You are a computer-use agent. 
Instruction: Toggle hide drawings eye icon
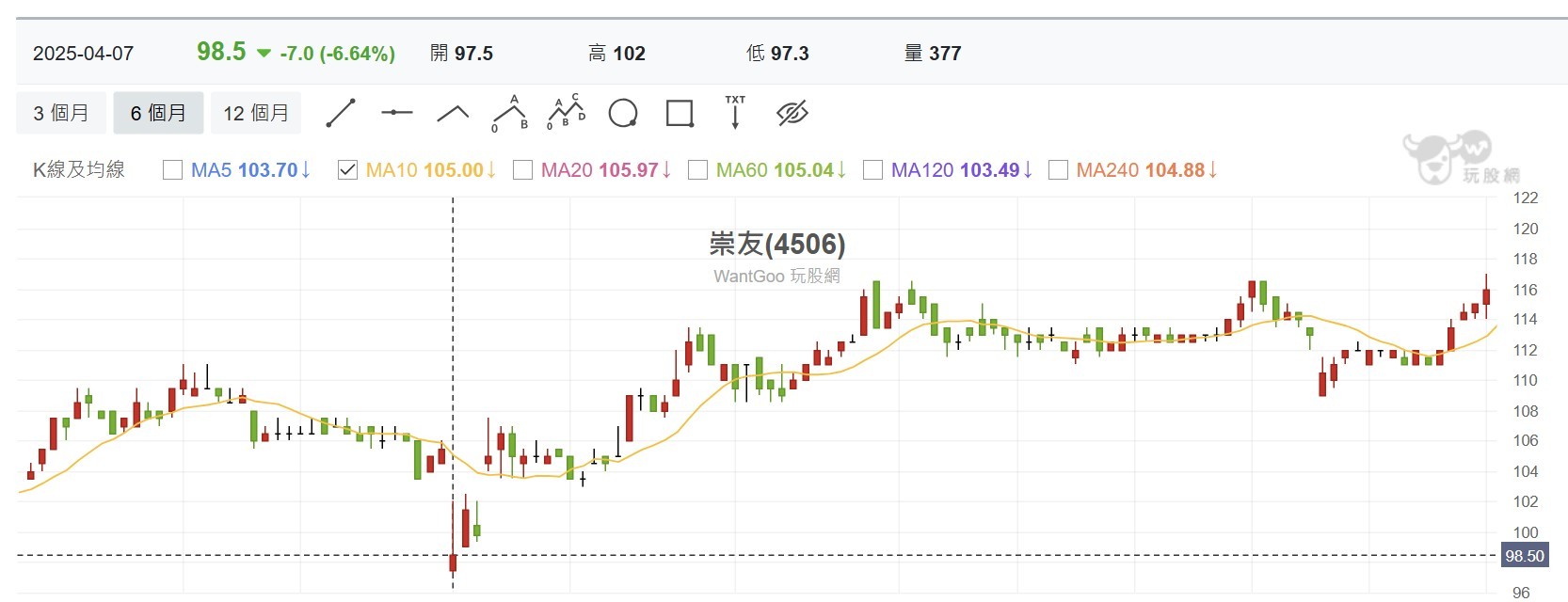[x=792, y=114]
